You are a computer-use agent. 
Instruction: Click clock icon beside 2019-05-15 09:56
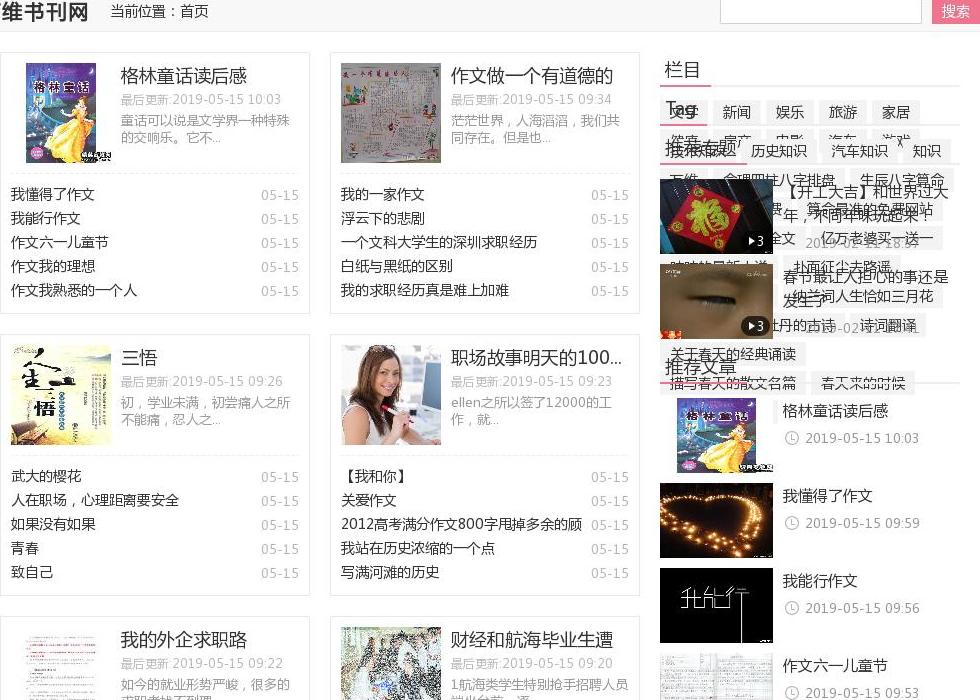point(792,608)
